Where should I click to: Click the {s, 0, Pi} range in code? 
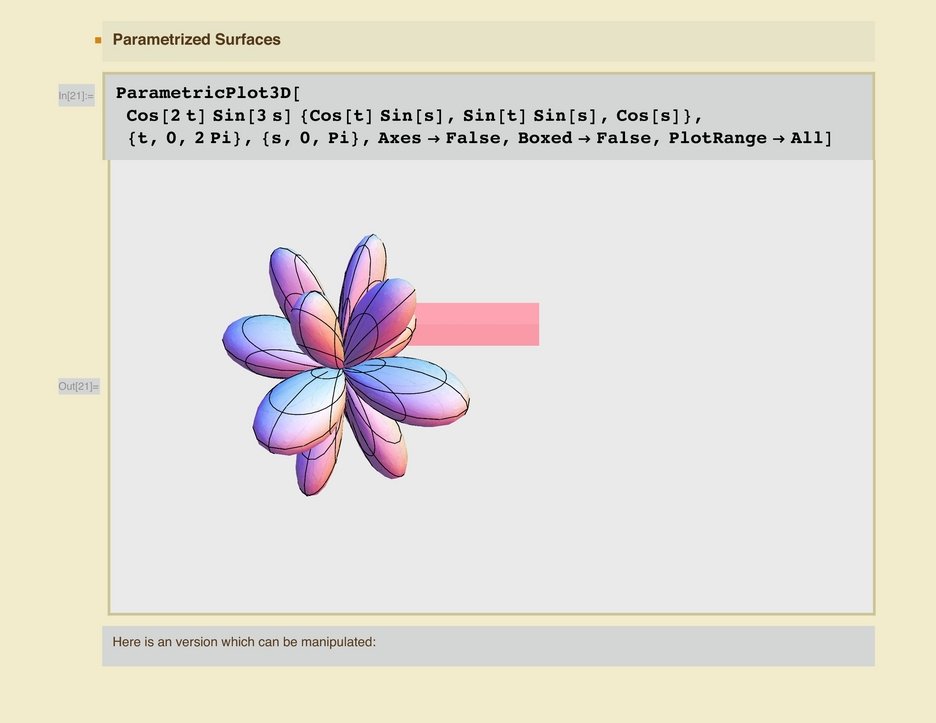pos(312,138)
